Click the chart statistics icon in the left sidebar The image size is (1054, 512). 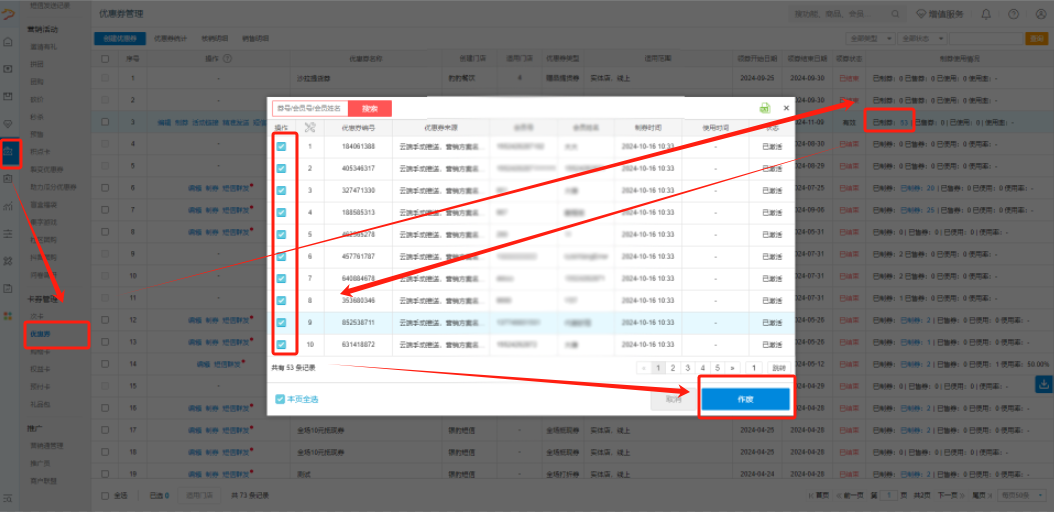[x=8, y=207]
